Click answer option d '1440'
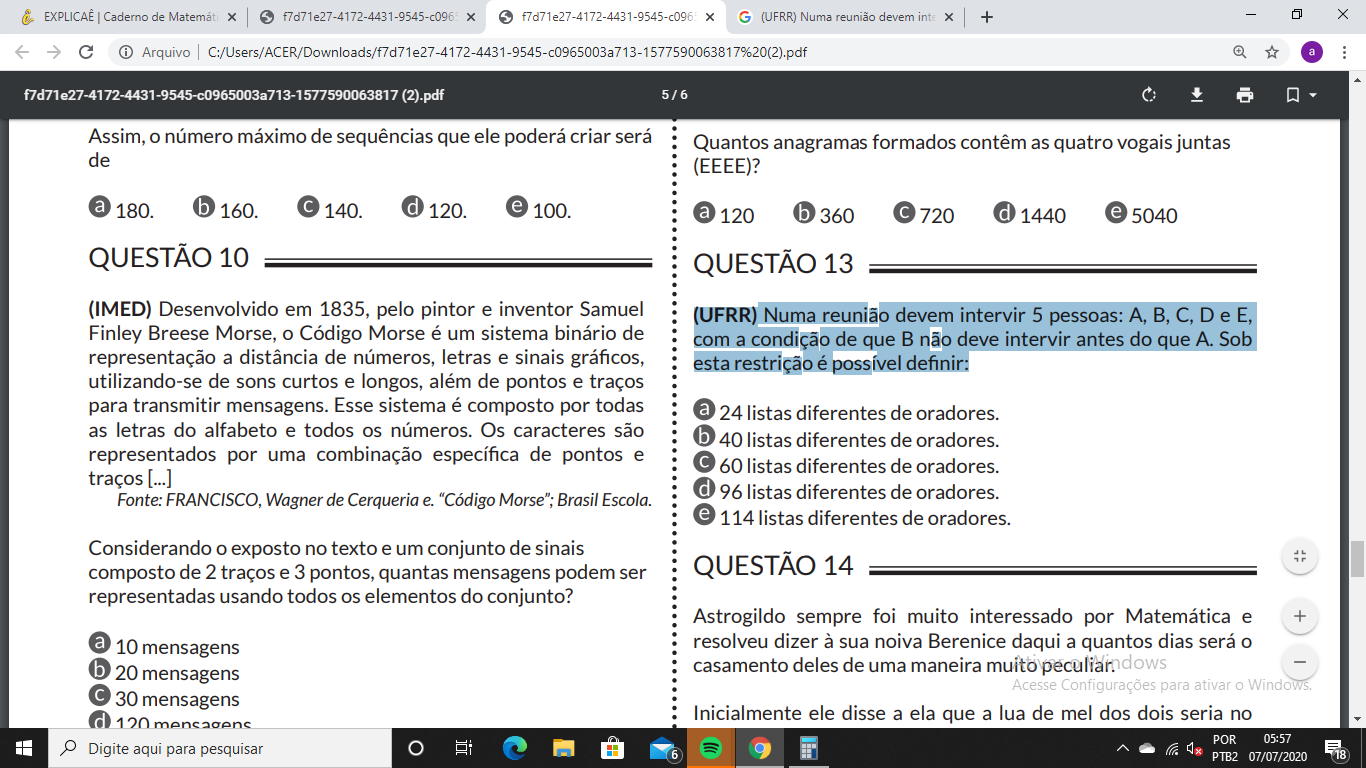1366x768 pixels. pyautogui.click(x=1030, y=215)
